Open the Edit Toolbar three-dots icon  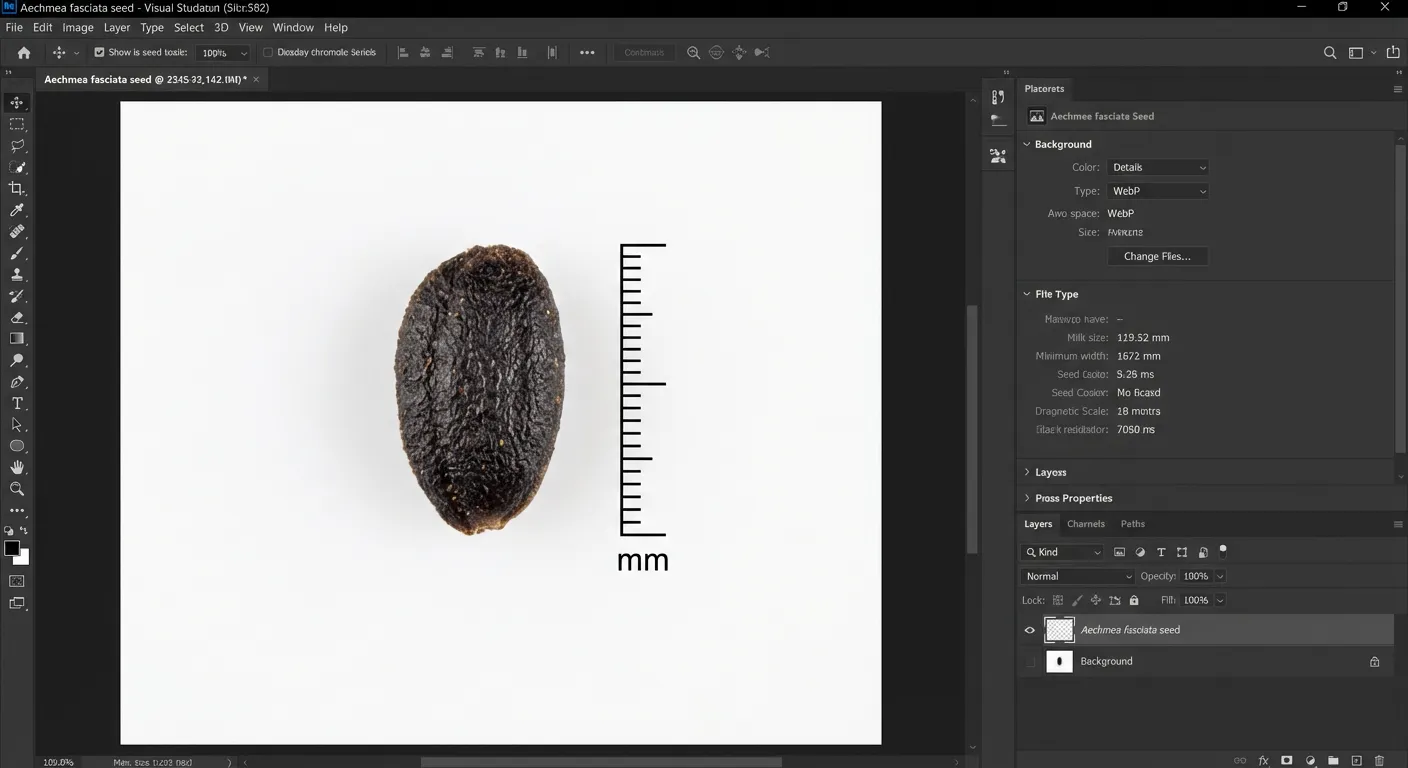coord(17,511)
